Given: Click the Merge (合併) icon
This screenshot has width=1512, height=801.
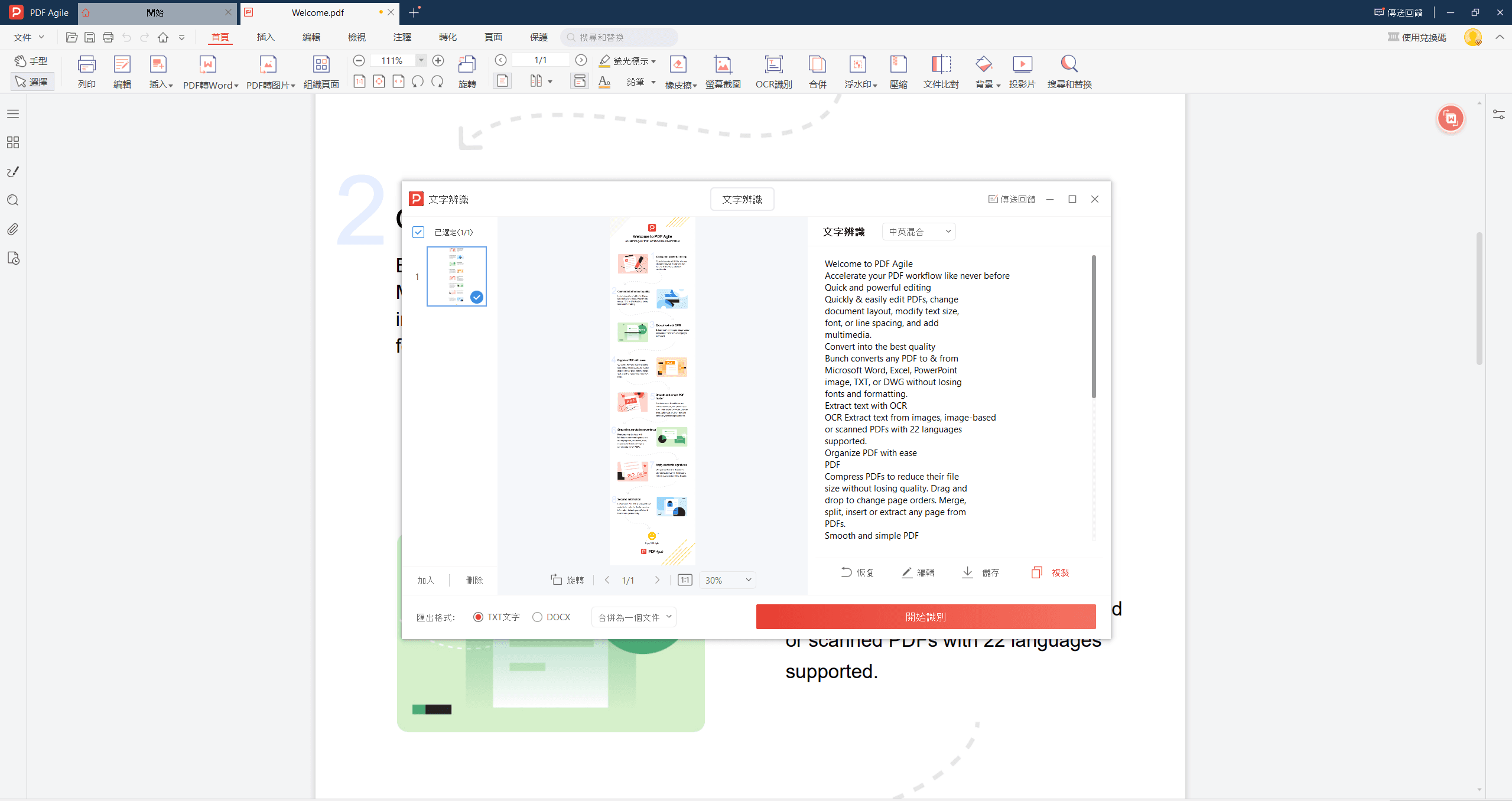Looking at the screenshot, I should point(817,71).
